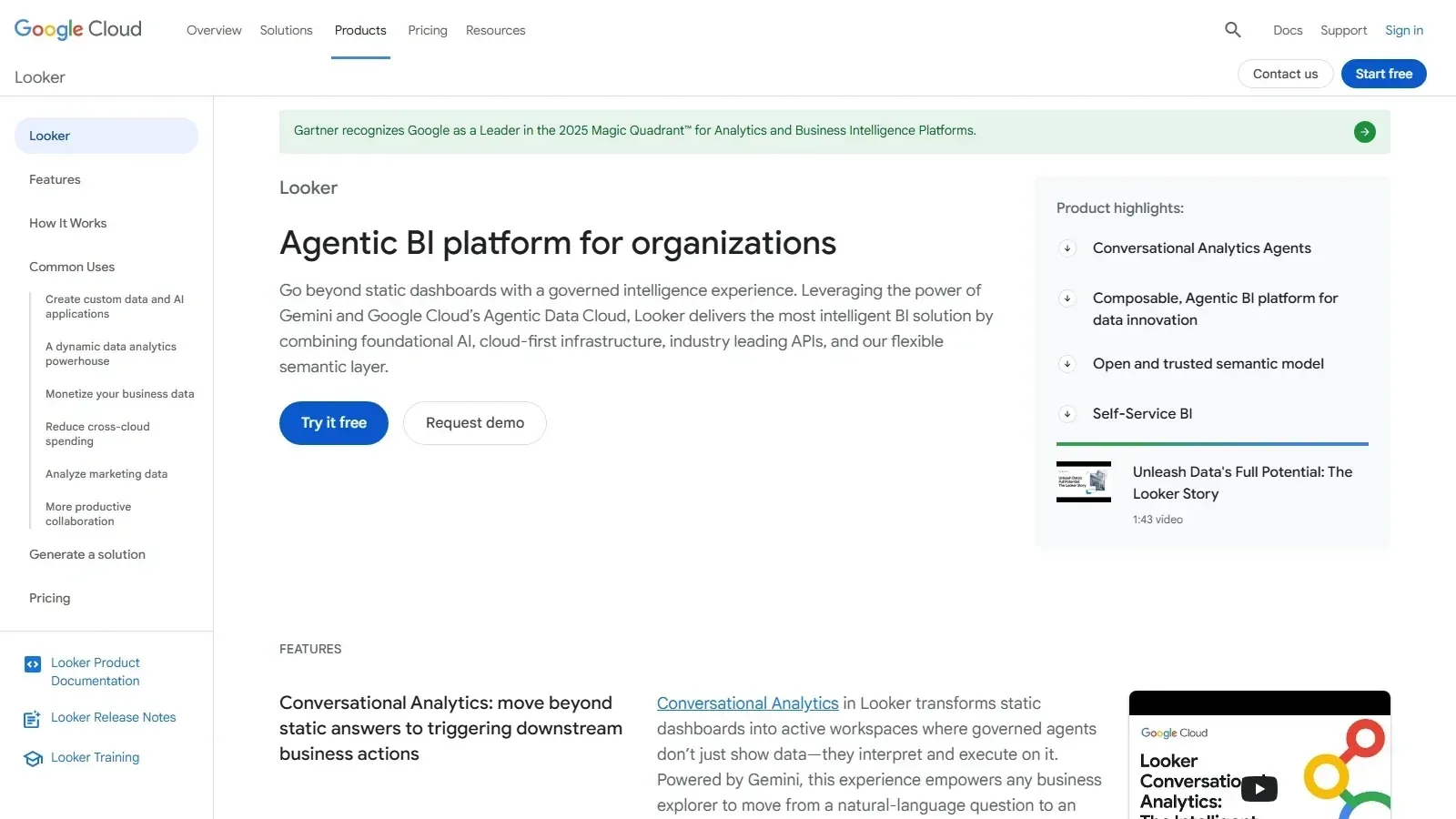1456x819 pixels.
Task: Click the Google Cloud logo
Action: point(78,29)
